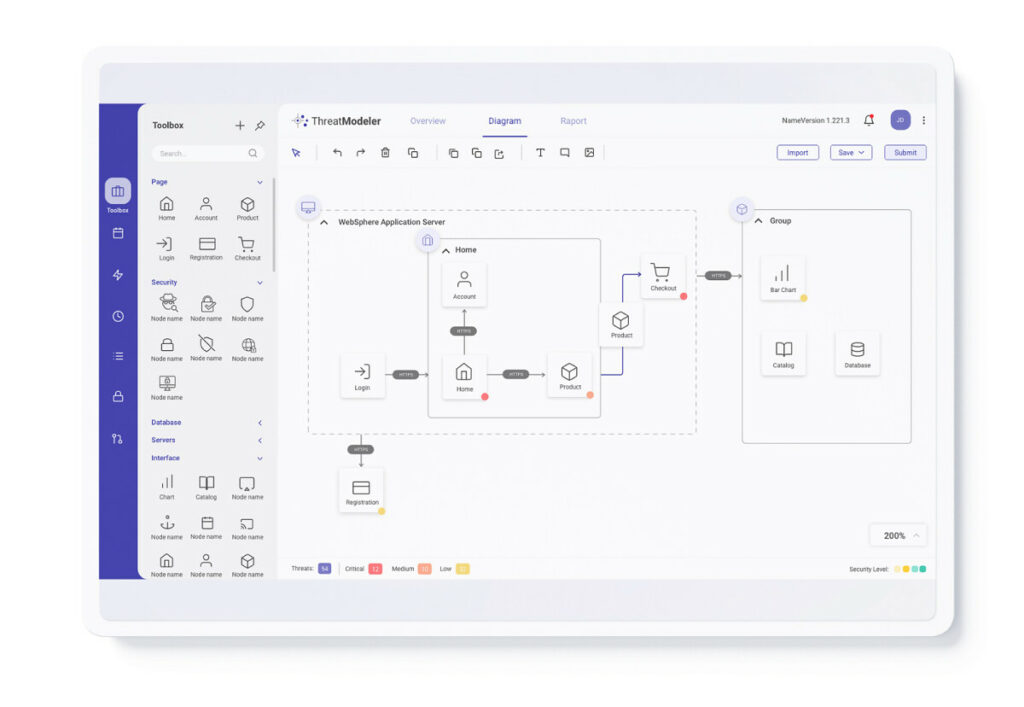Image resolution: width=1024 pixels, height=707 pixels.
Task: Click the NameVersion 1.221.3 label
Action: click(x=815, y=121)
